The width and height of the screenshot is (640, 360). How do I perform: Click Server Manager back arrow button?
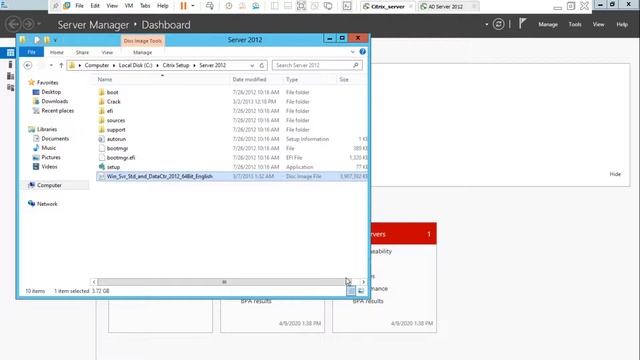coord(13,24)
